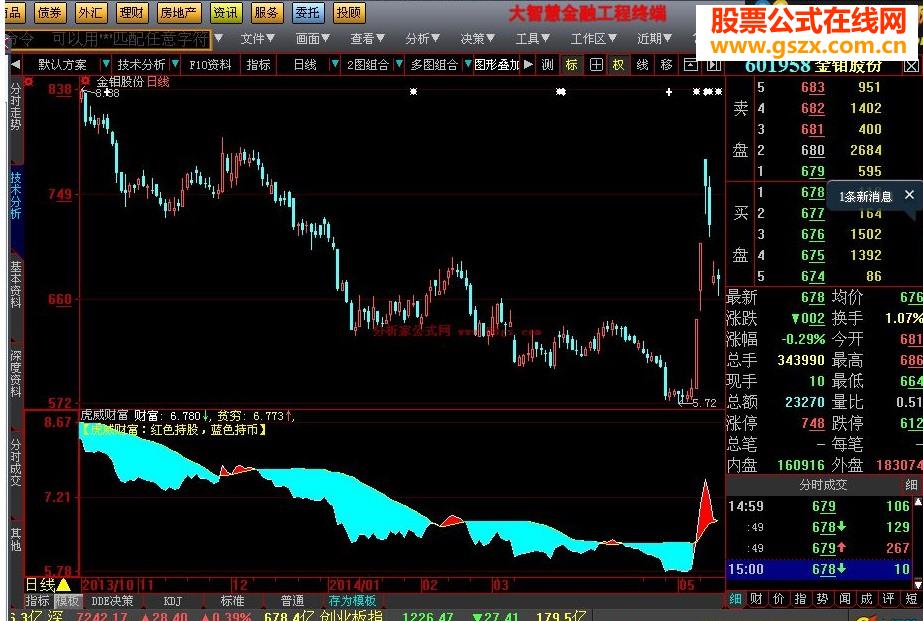Viewport: 923px width, 621px height.
Task: Switch to the 模板 bottom tab
Action: (x=67, y=601)
